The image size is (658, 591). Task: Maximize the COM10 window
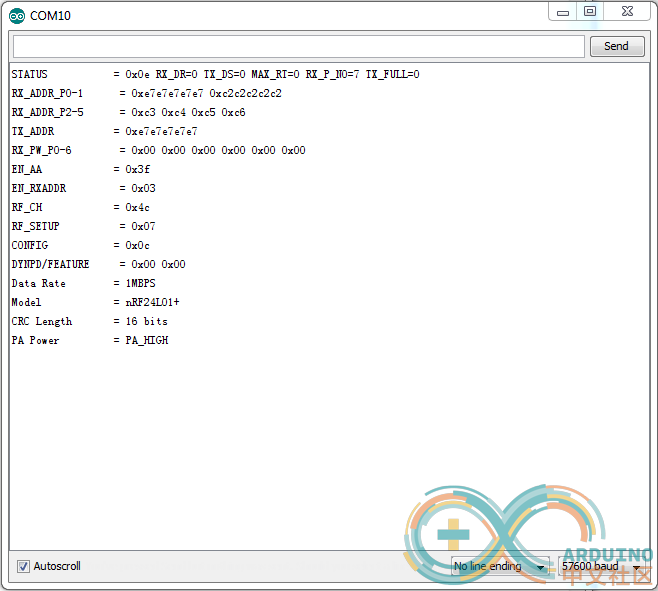tap(590, 11)
